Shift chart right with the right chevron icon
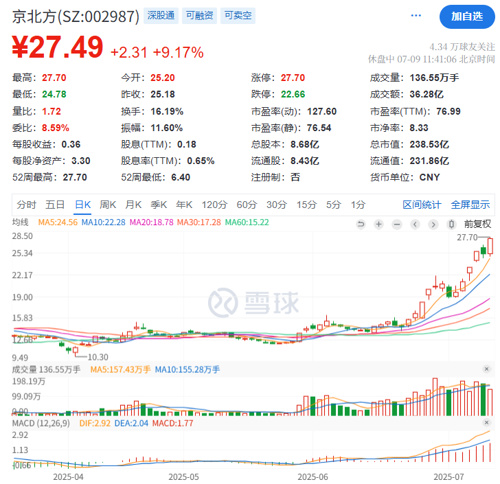The image size is (500, 484). click(433, 224)
